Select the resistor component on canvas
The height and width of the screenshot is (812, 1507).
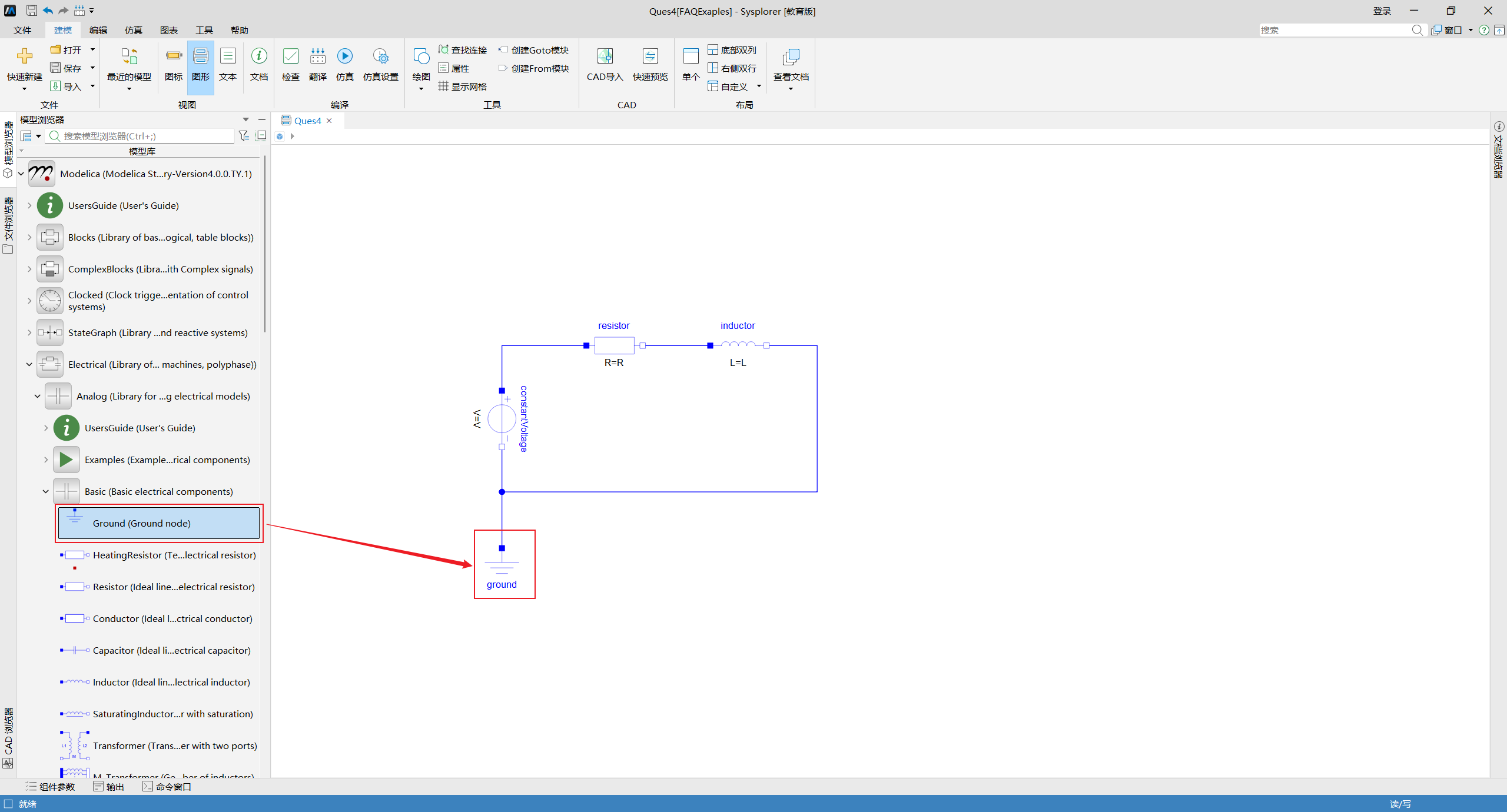(614, 345)
